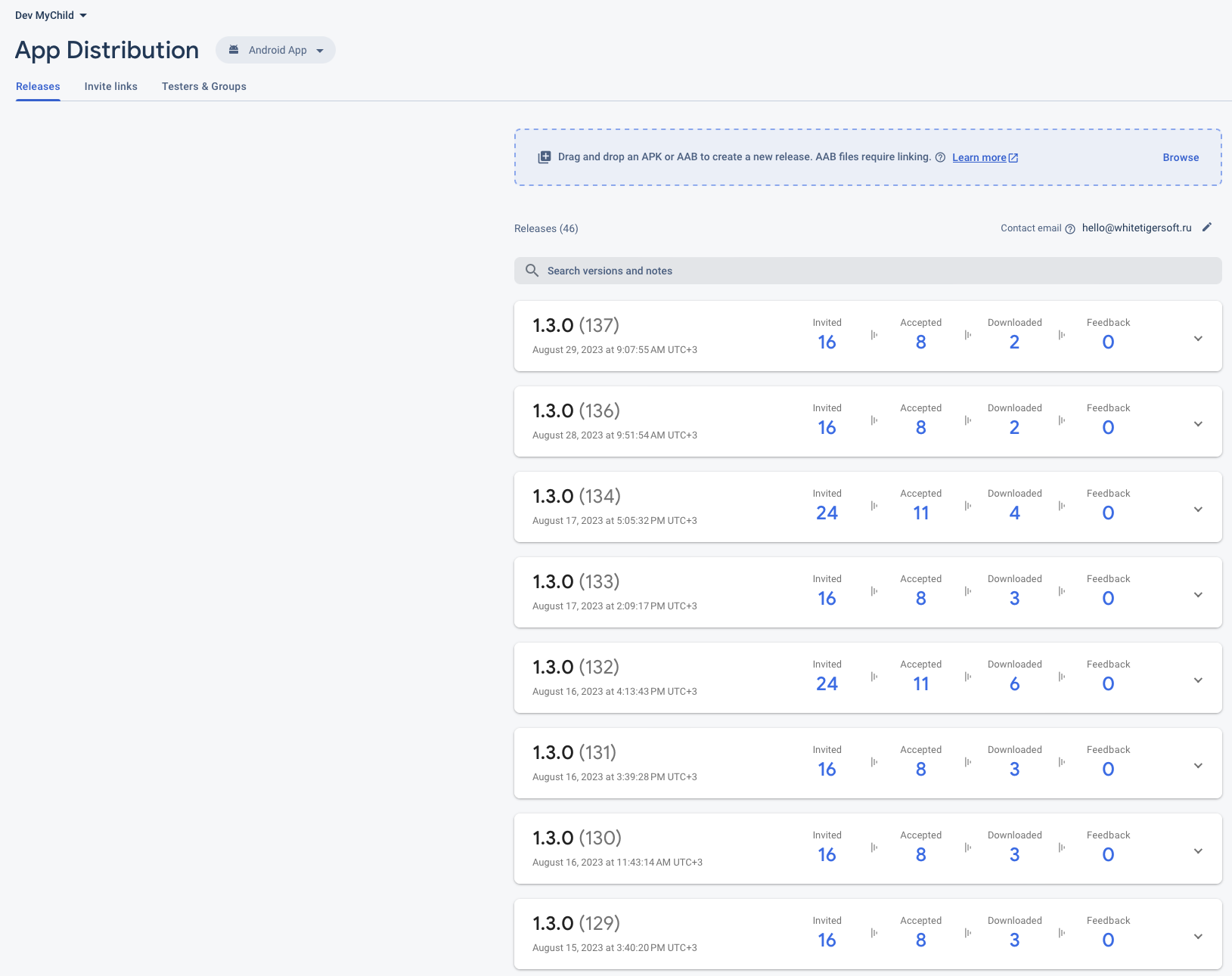Expand release 1.3.0 (134) details
The width and height of the screenshot is (1232, 976).
click(1198, 509)
